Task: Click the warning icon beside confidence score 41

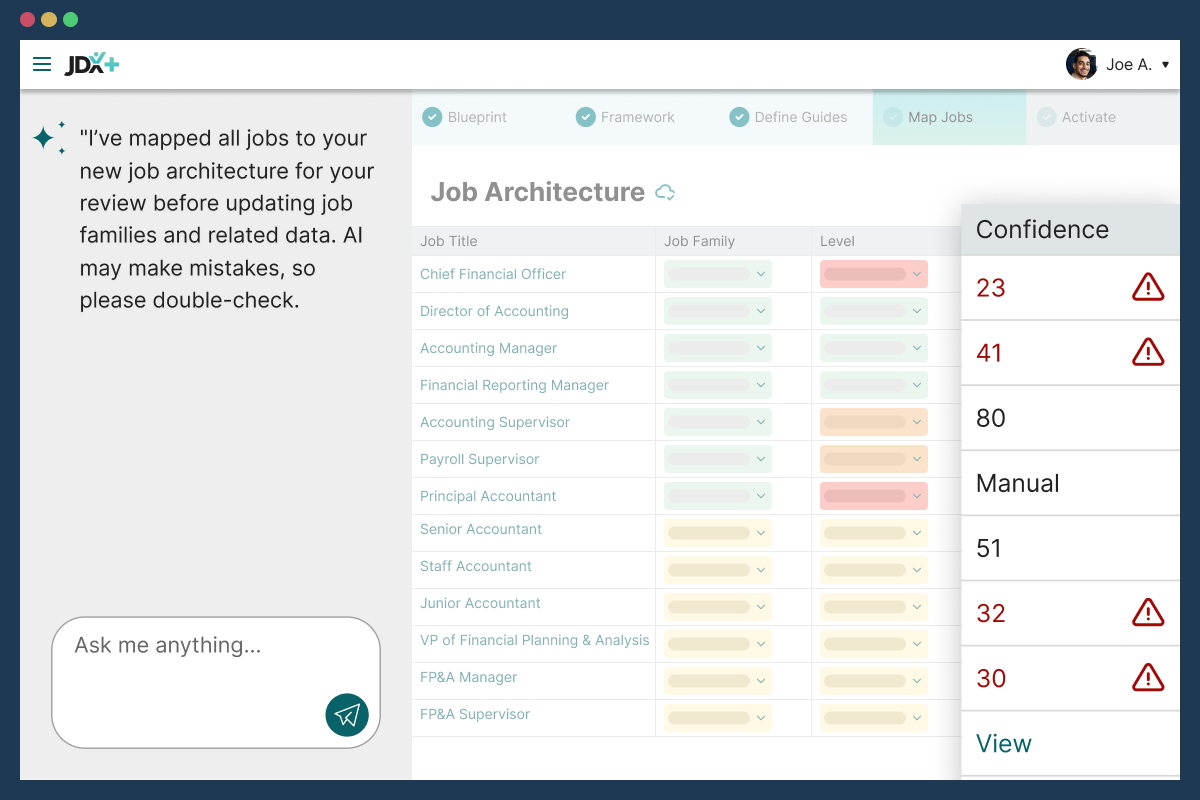Action: [1148, 352]
